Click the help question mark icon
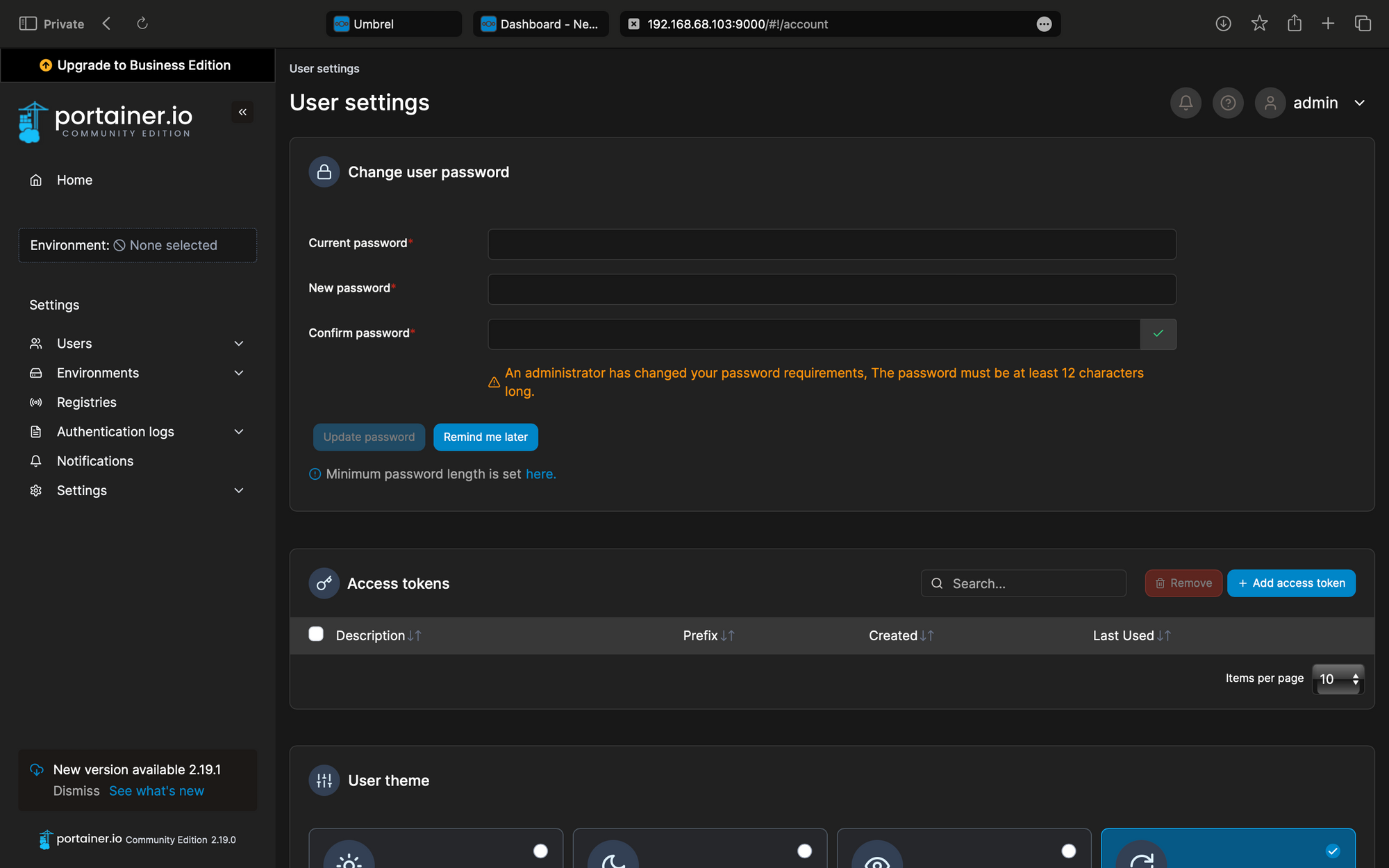1389x868 pixels. [1228, 102]
